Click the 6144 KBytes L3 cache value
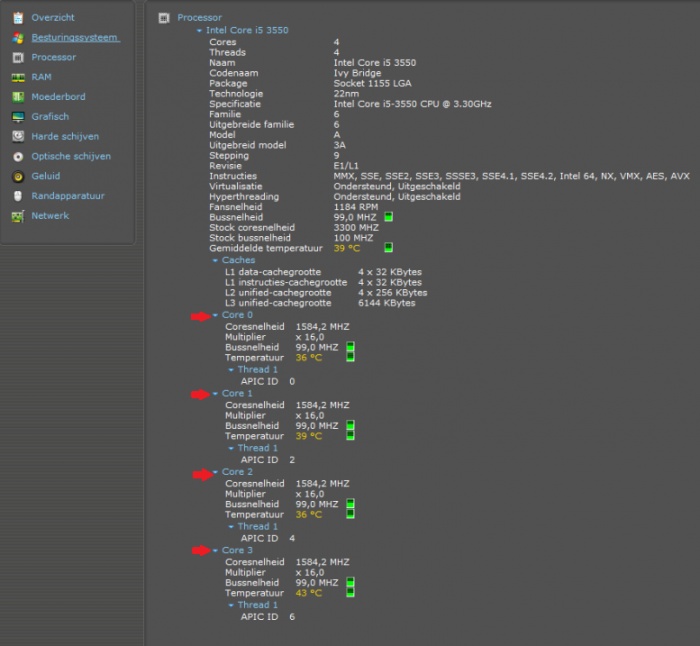Viewport: 700px width, 646px height. [x=387, y=303]
